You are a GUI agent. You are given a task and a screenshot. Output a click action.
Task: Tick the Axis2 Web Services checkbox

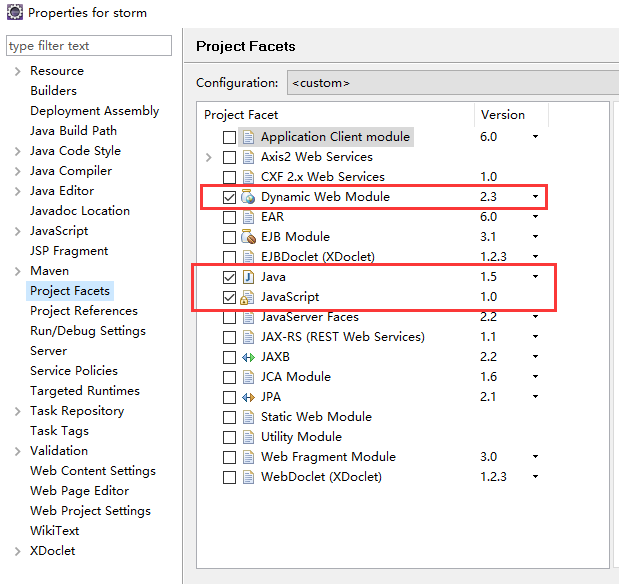pyautogui.click(x=229, y=157)
